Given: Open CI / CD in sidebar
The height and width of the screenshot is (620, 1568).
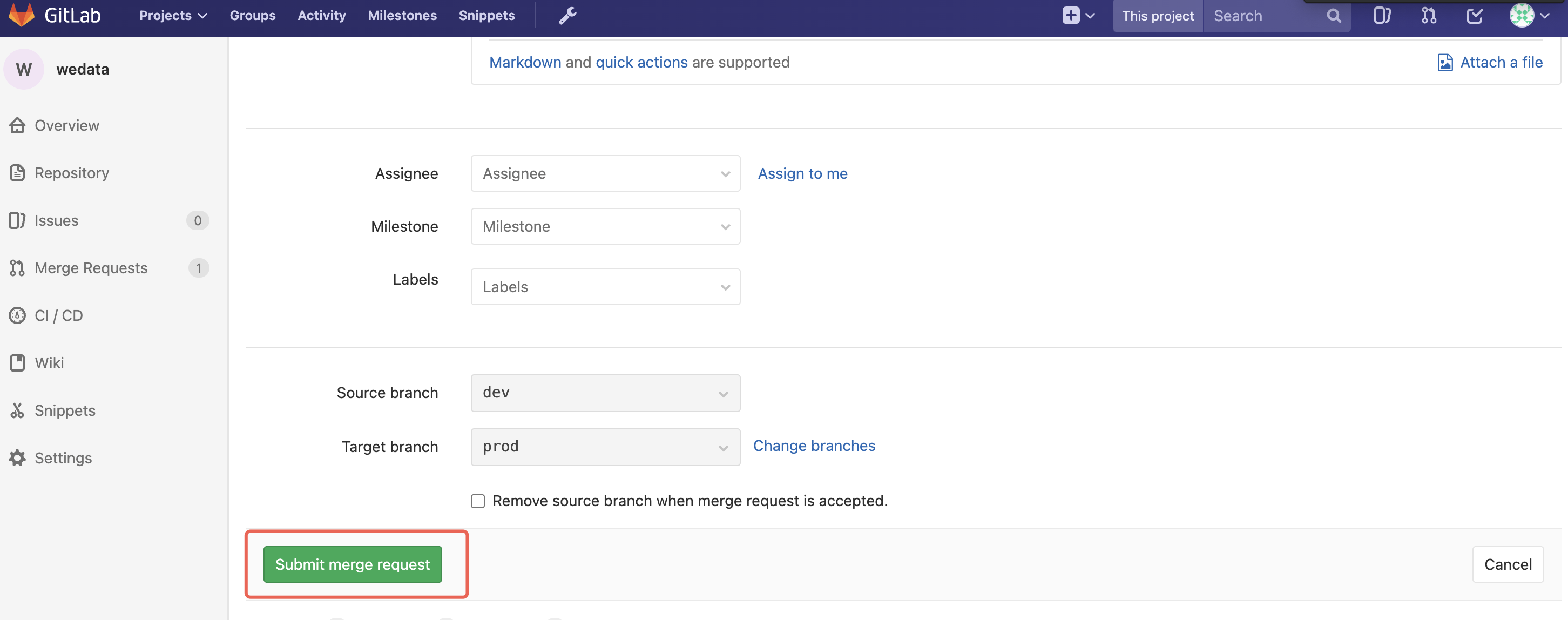Looking at the screenshot, I should point(58,315).
